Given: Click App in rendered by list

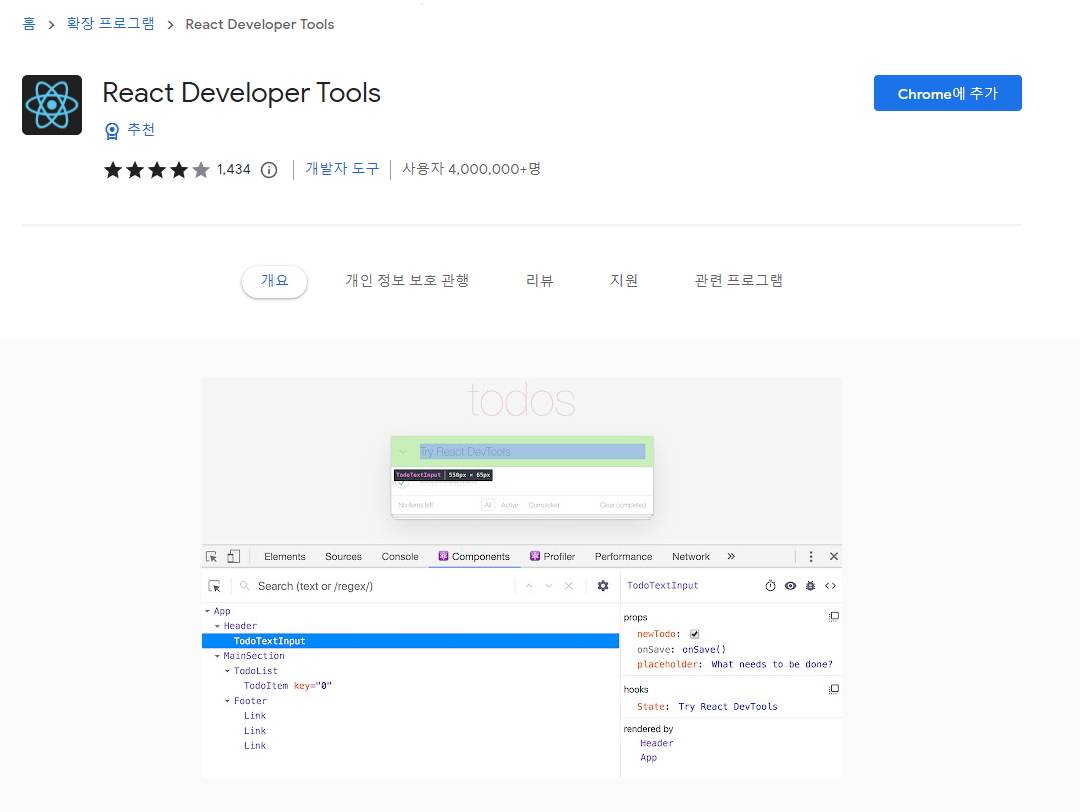Looking at the screenshot, I should pos(648,758).
